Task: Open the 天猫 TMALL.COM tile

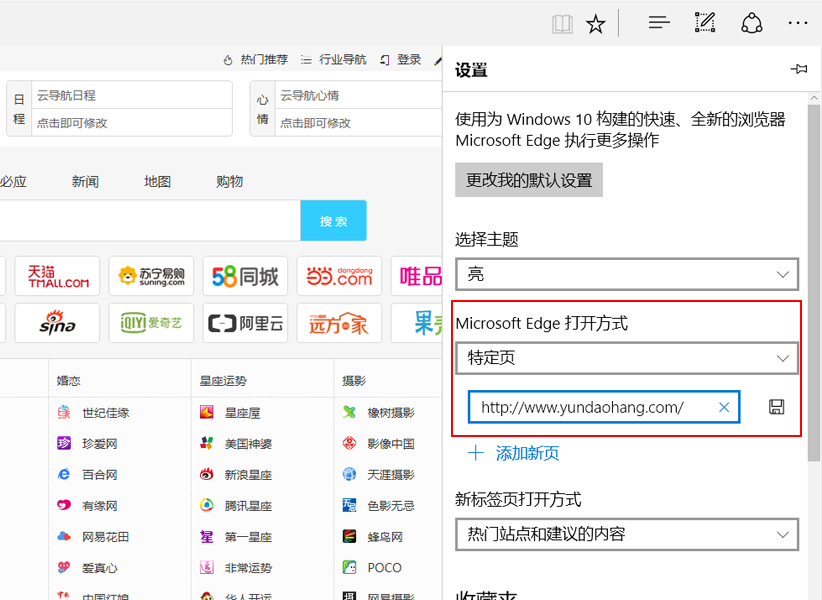Action: click(x=57, y=276)
